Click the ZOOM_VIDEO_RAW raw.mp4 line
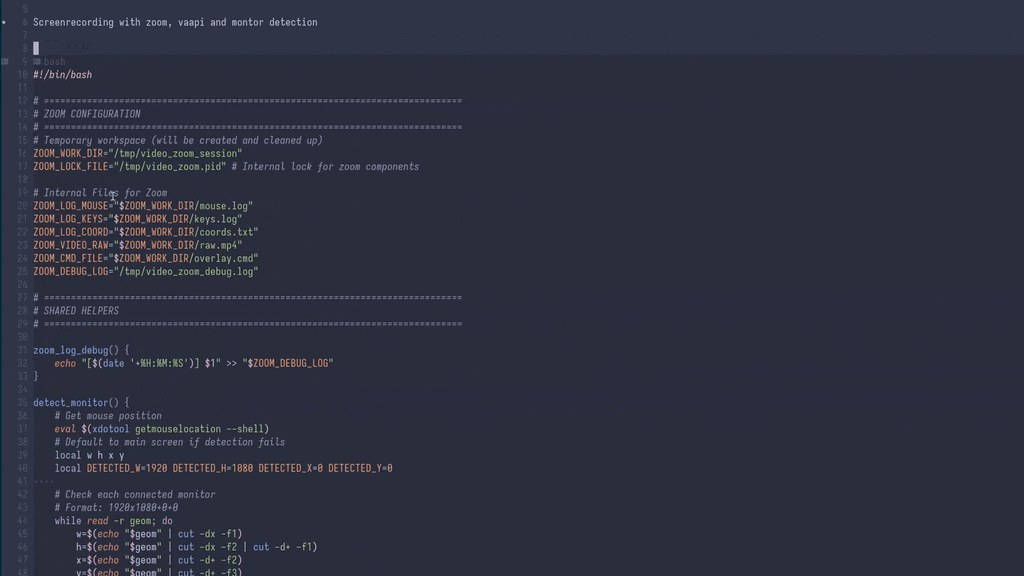1024x576 pixels. click(x=137, y=245)
